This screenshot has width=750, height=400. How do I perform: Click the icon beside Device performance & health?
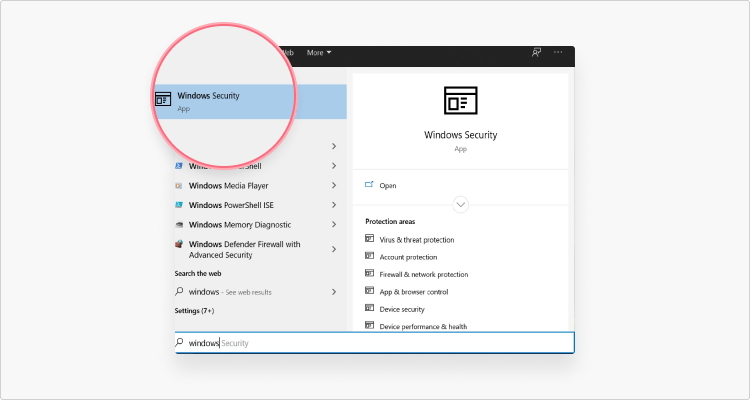369,325
